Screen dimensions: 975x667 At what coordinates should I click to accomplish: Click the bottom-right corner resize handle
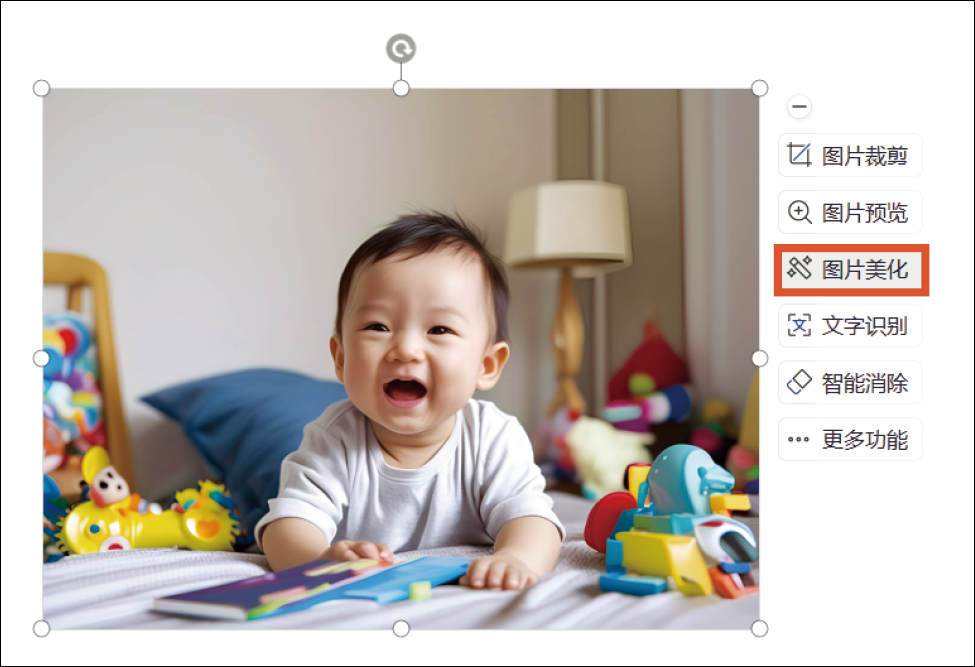click(x=760, y=628)
